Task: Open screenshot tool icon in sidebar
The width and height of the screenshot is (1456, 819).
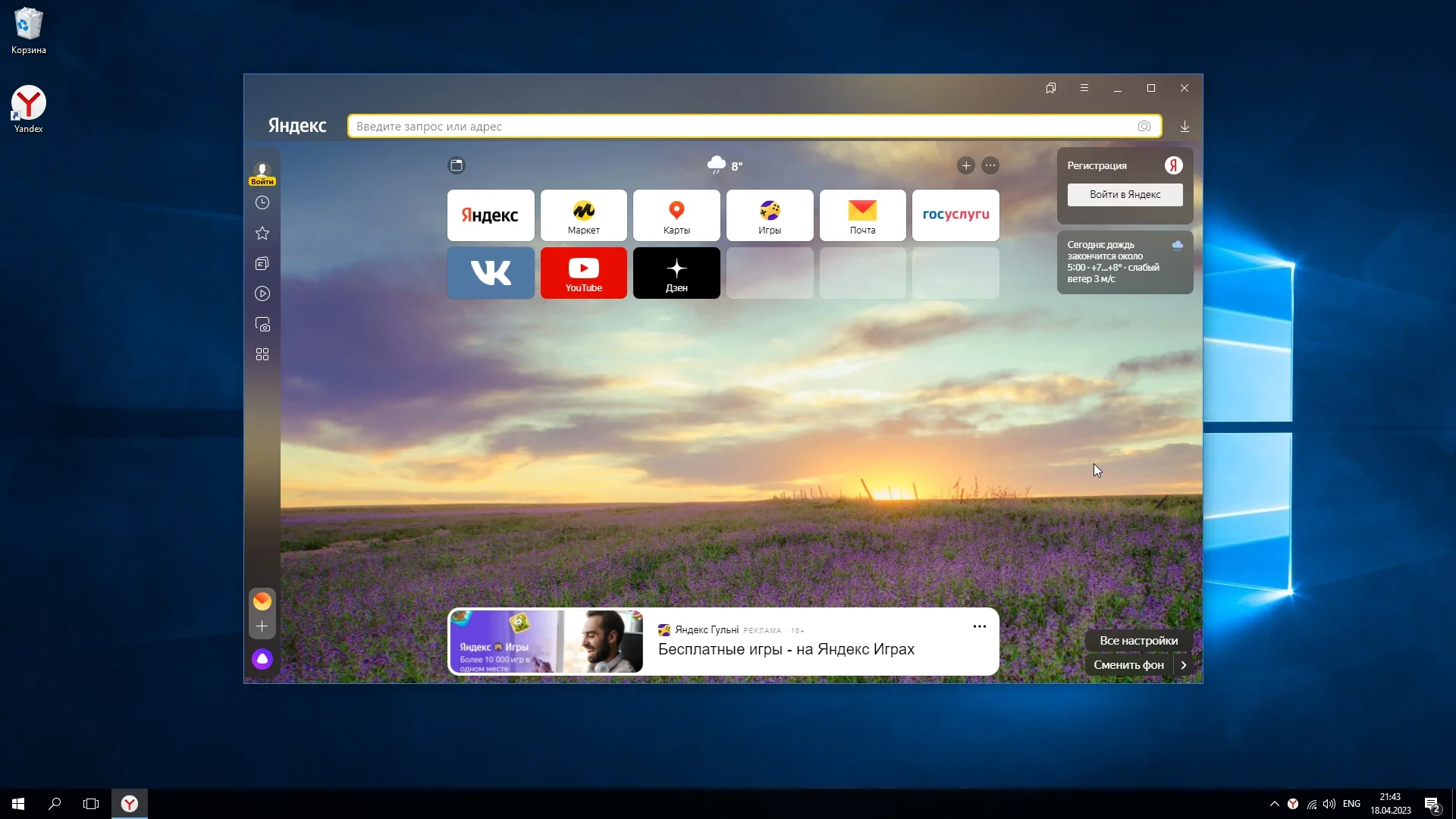Action: 262,325
